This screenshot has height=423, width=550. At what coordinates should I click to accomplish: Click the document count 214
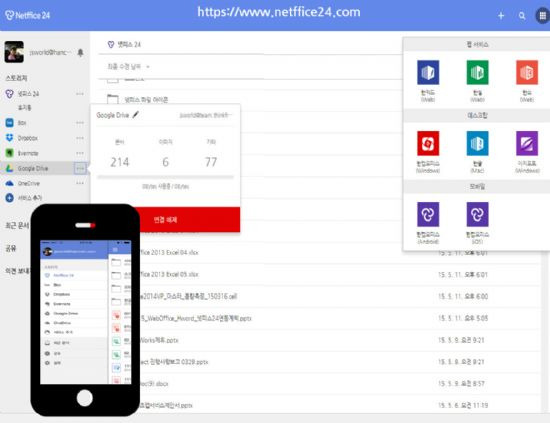tap(120, 162)
